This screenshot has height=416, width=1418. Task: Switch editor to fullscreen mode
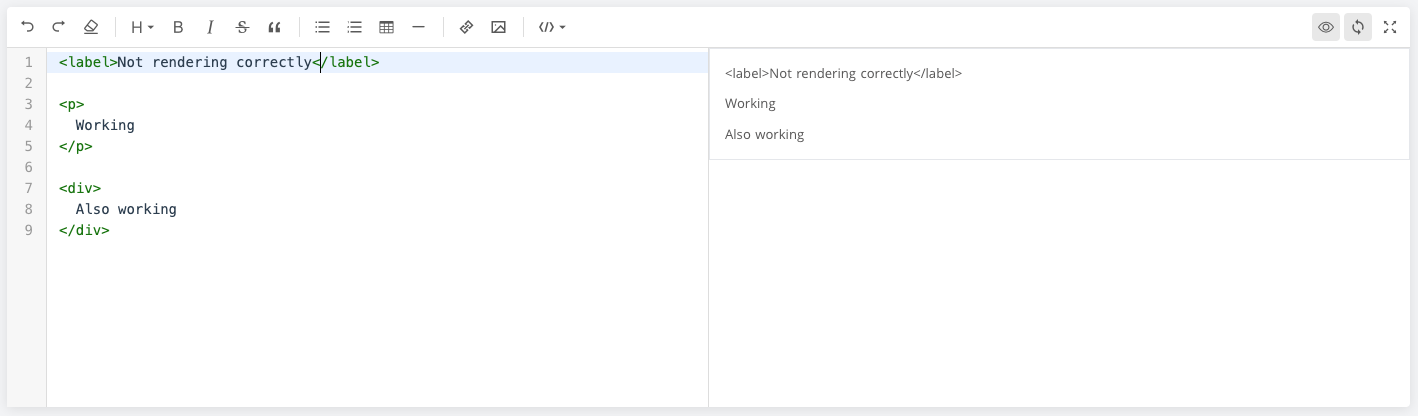1390,27
